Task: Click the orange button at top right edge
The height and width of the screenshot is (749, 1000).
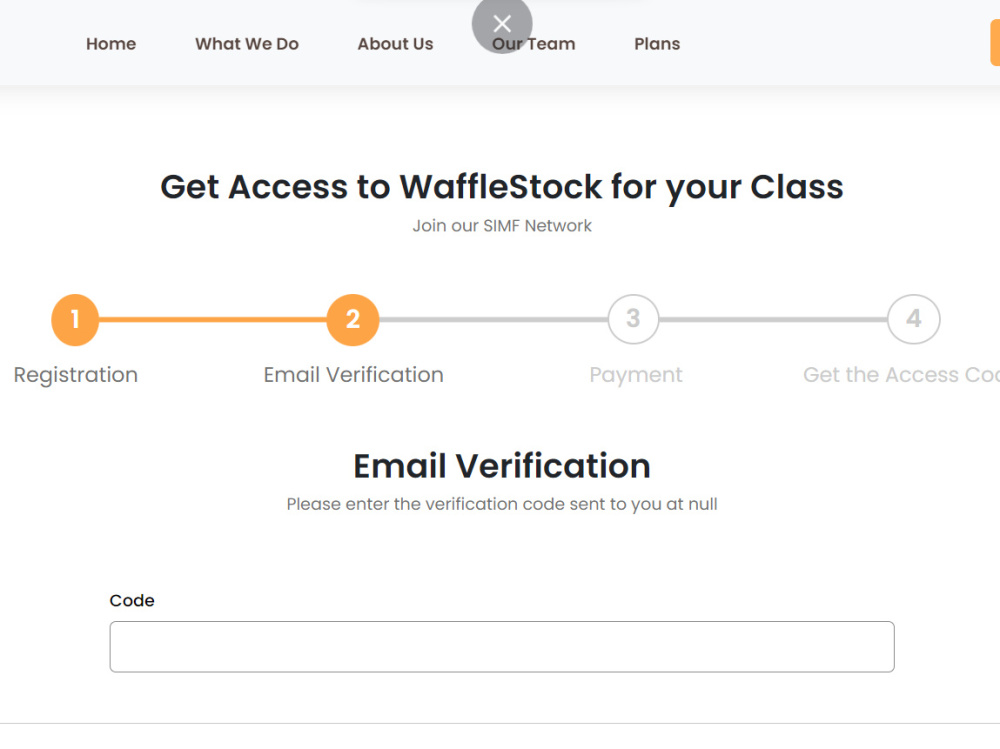Action: (x=995, y=43)
